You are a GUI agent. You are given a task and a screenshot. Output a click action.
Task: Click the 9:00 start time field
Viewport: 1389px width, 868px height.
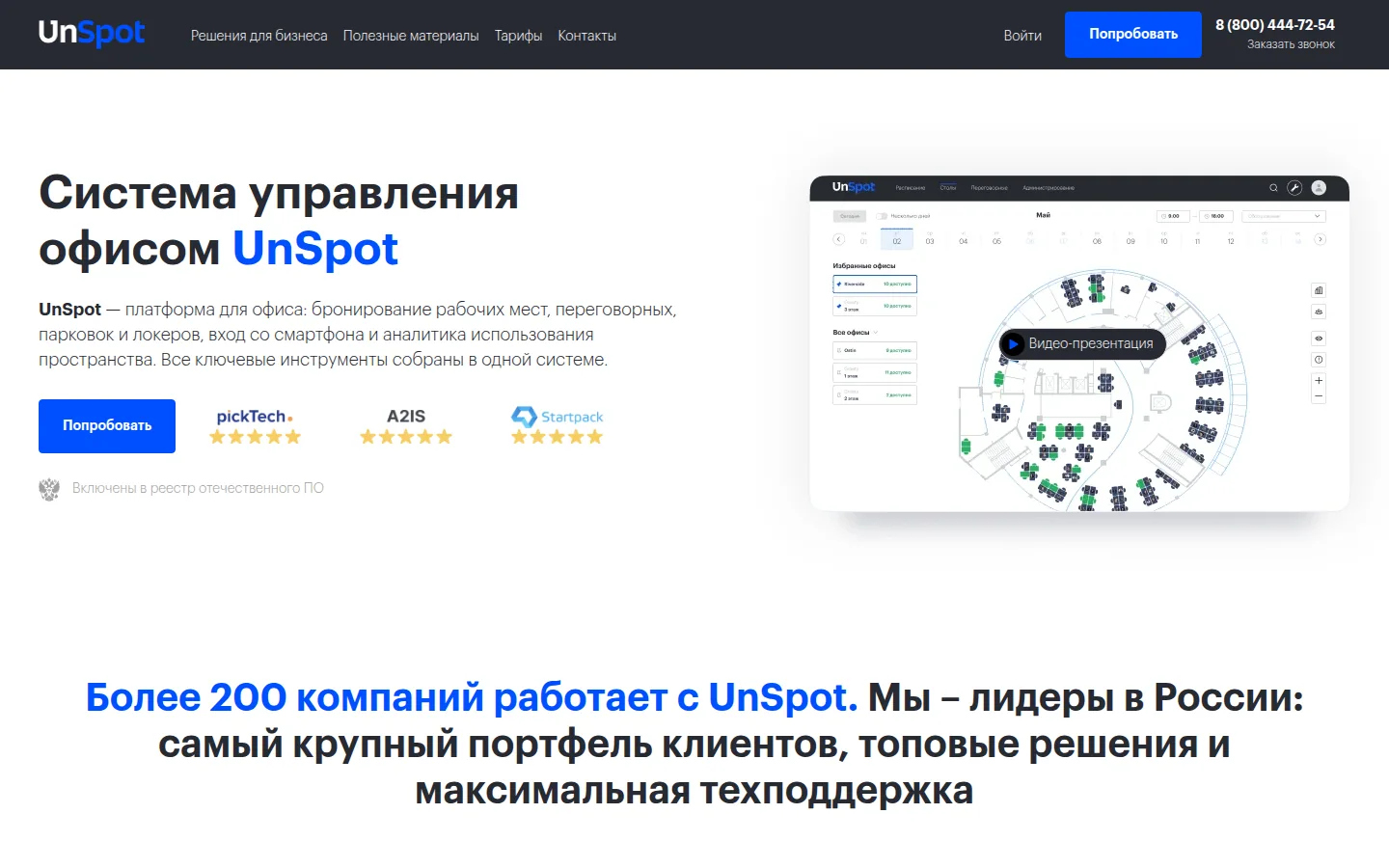click(1173, 216)
